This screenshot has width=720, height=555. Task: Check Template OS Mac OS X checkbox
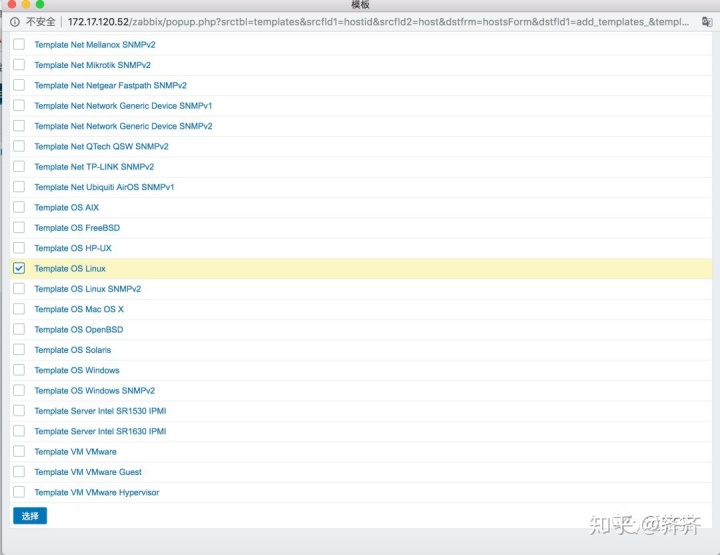[19, 309]
